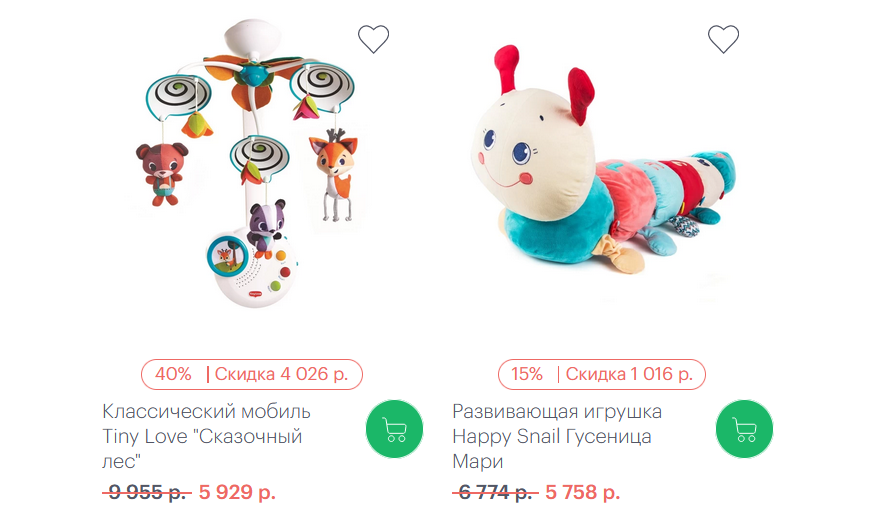Screen dimensions: 891x526
Task: Click the crossed-out price 6 774 р.
Action: pos(495,492)
